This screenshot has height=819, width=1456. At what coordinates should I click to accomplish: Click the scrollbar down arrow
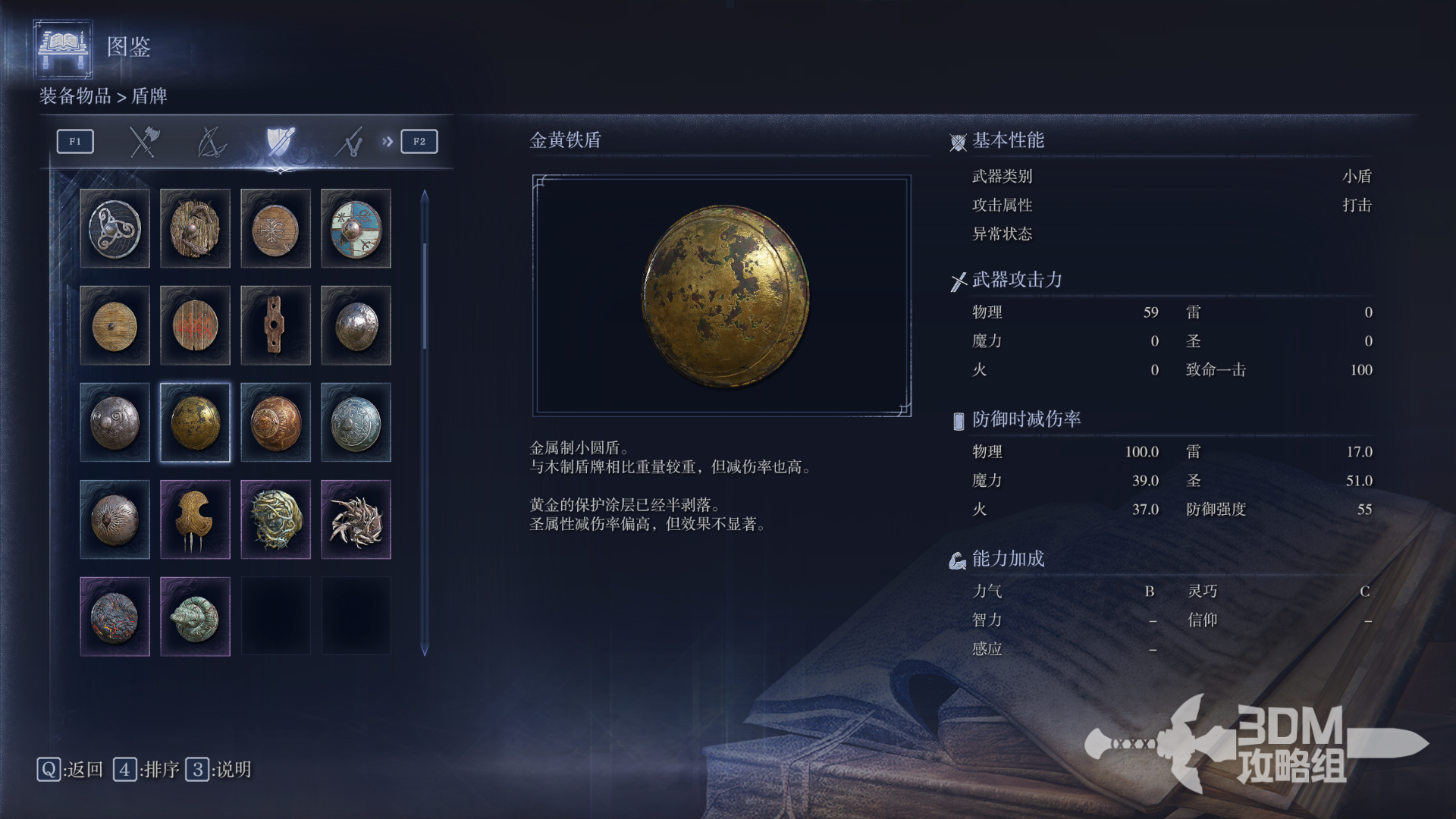425,650
